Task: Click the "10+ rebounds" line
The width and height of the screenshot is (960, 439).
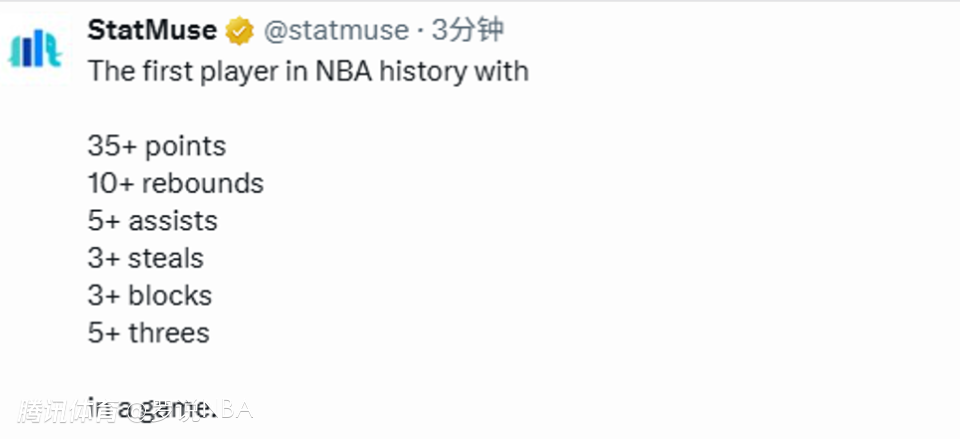Action: click(176, 184)
